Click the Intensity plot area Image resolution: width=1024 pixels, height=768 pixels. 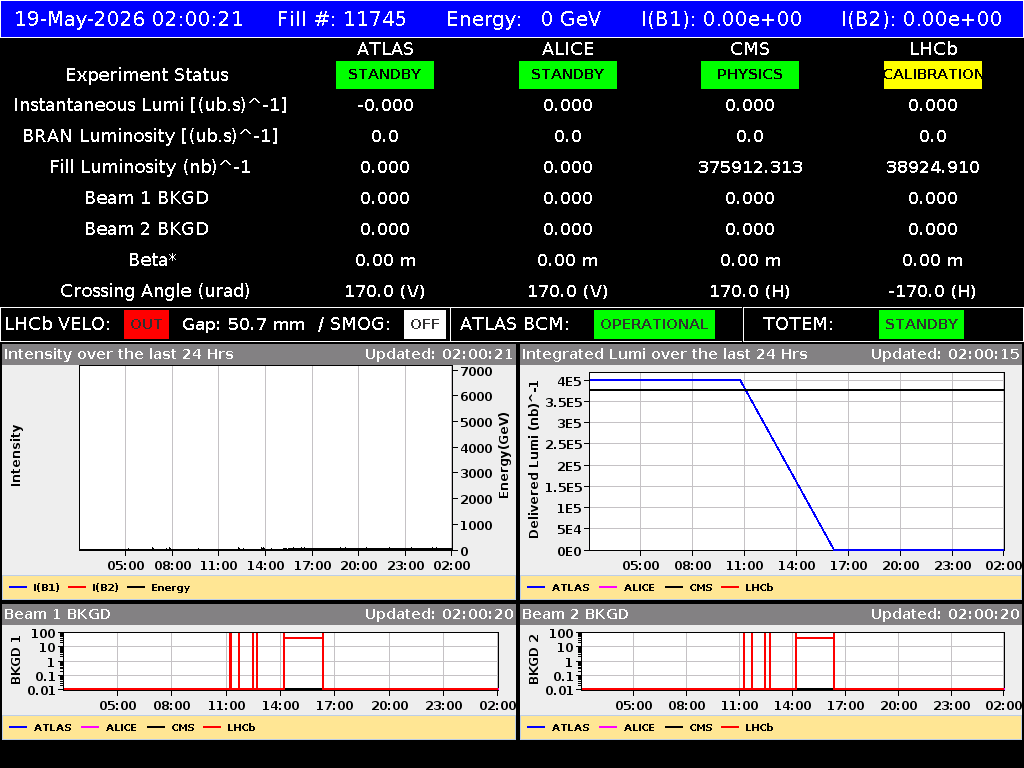266,458
